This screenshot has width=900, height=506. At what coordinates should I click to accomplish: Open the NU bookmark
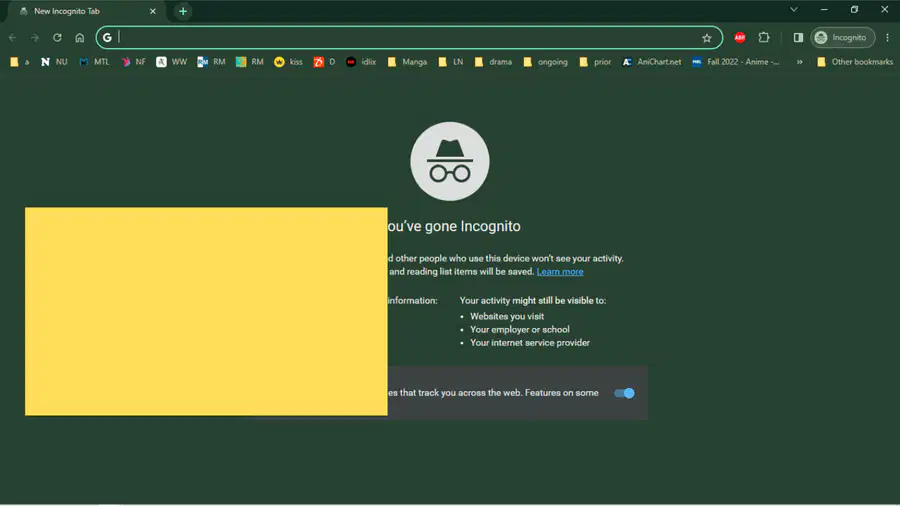(x=54, y=62)
